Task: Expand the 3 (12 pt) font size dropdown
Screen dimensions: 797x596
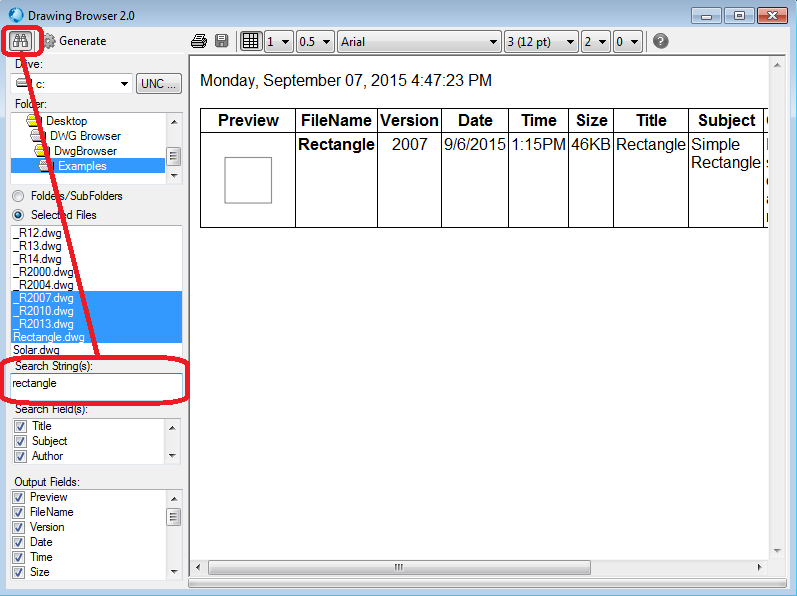Action: pos(541,41)
